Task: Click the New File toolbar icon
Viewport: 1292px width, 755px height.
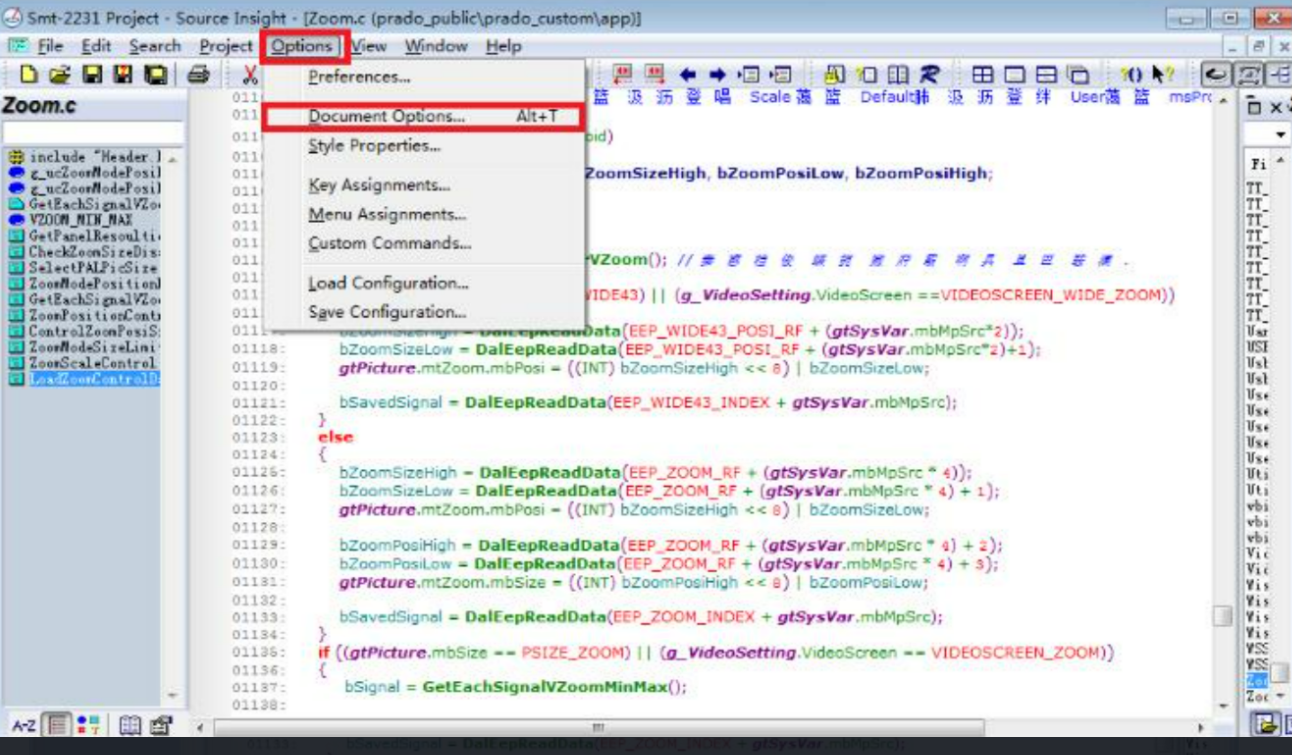Action: [28, 74]
